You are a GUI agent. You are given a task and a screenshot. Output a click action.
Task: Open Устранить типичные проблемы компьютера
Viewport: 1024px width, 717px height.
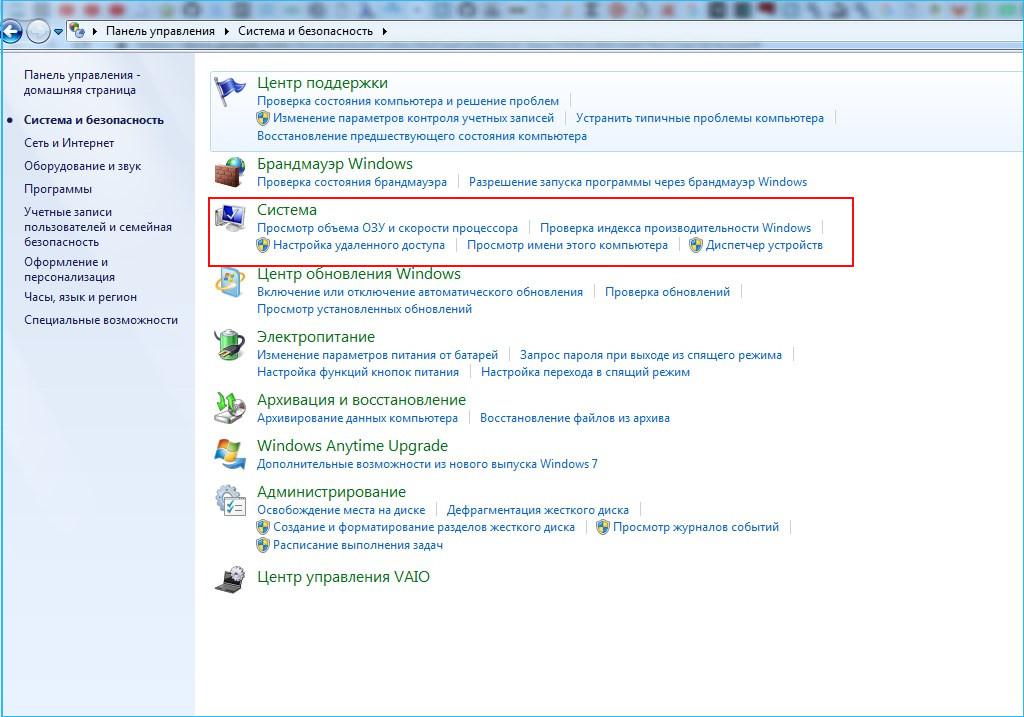[x=699, y=118]
